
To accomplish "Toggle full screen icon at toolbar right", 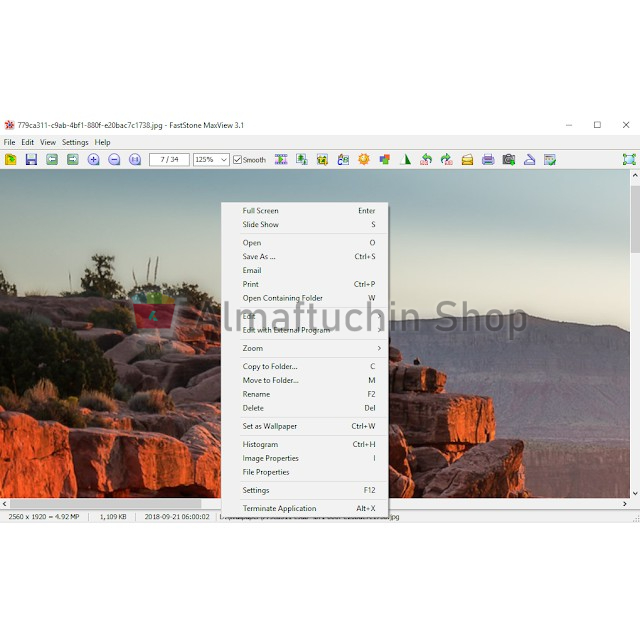I will pos(629,159).
